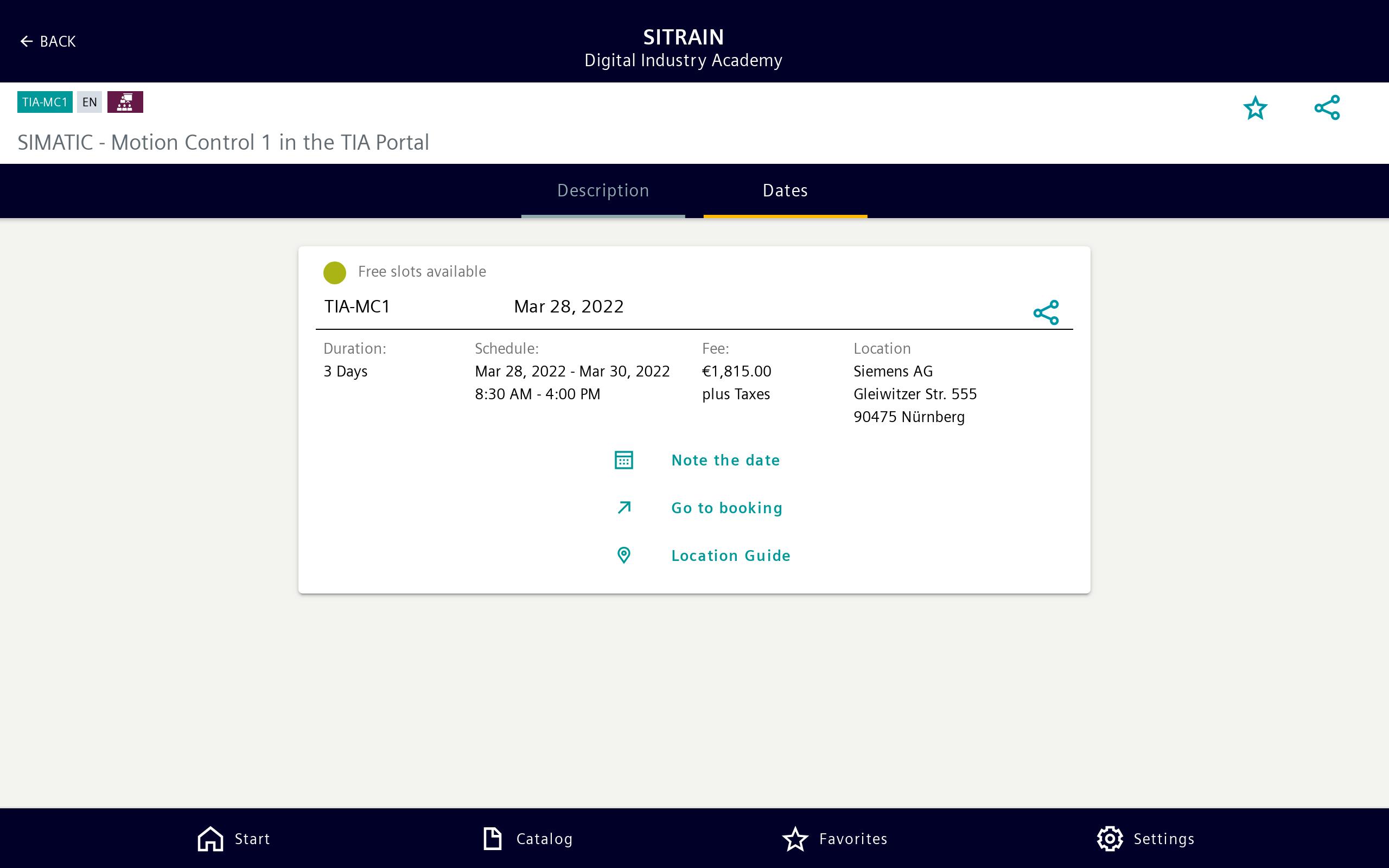Click the €1,815.00 fee value
This screenshot has height=868, width=1389.
(x=736, y=372)
